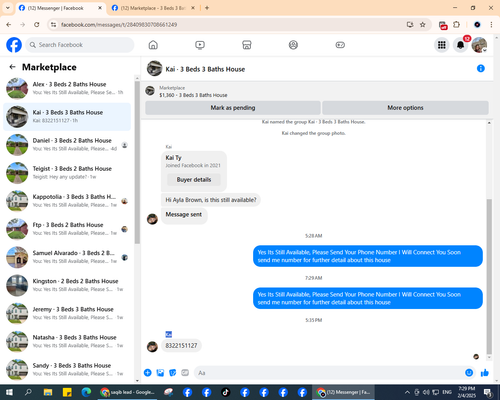
Task: Click sticker icon in composer
Action: [x=173, y=373]
